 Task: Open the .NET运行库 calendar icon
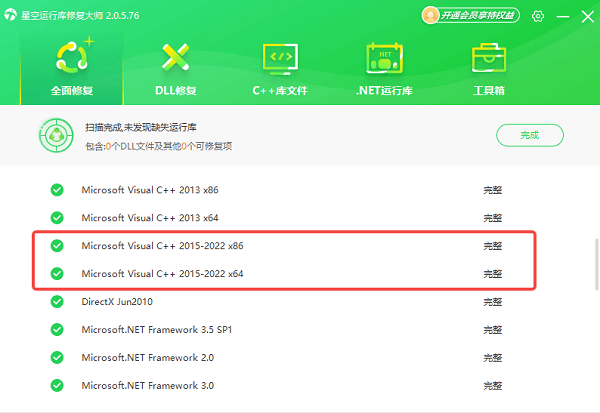click(x=385, y=58)
